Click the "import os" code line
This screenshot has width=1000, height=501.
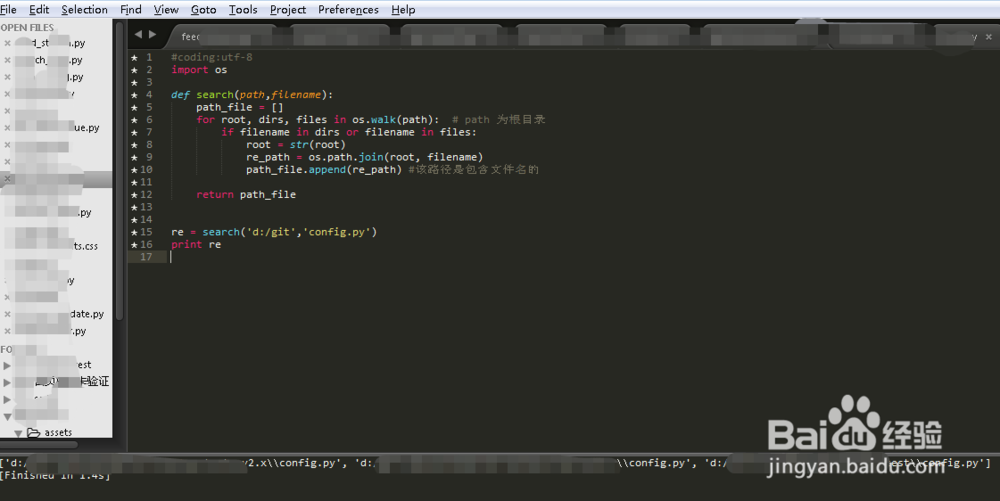[x=199, y=70]
